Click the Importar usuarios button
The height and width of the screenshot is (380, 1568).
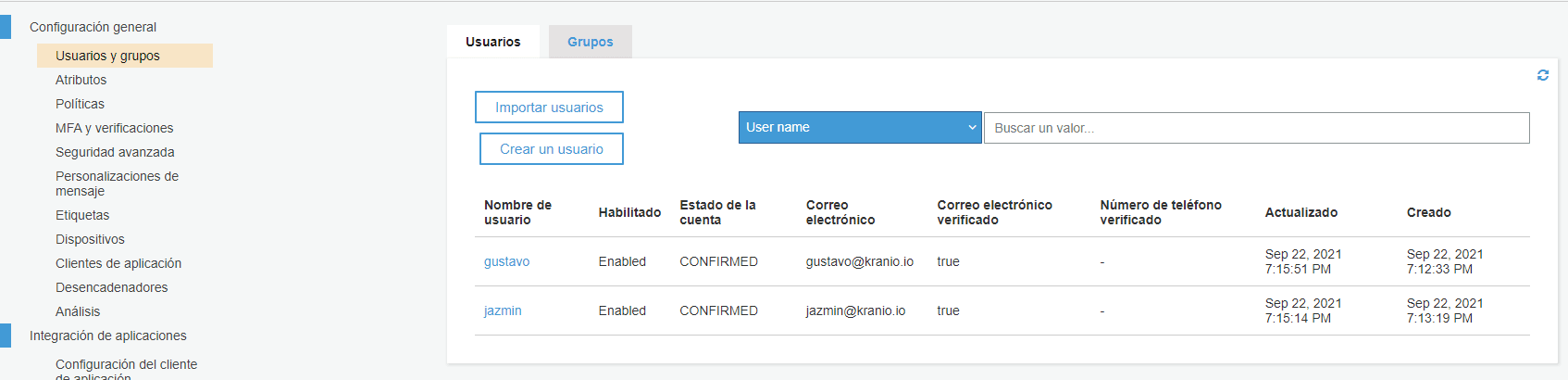(549, 108)
